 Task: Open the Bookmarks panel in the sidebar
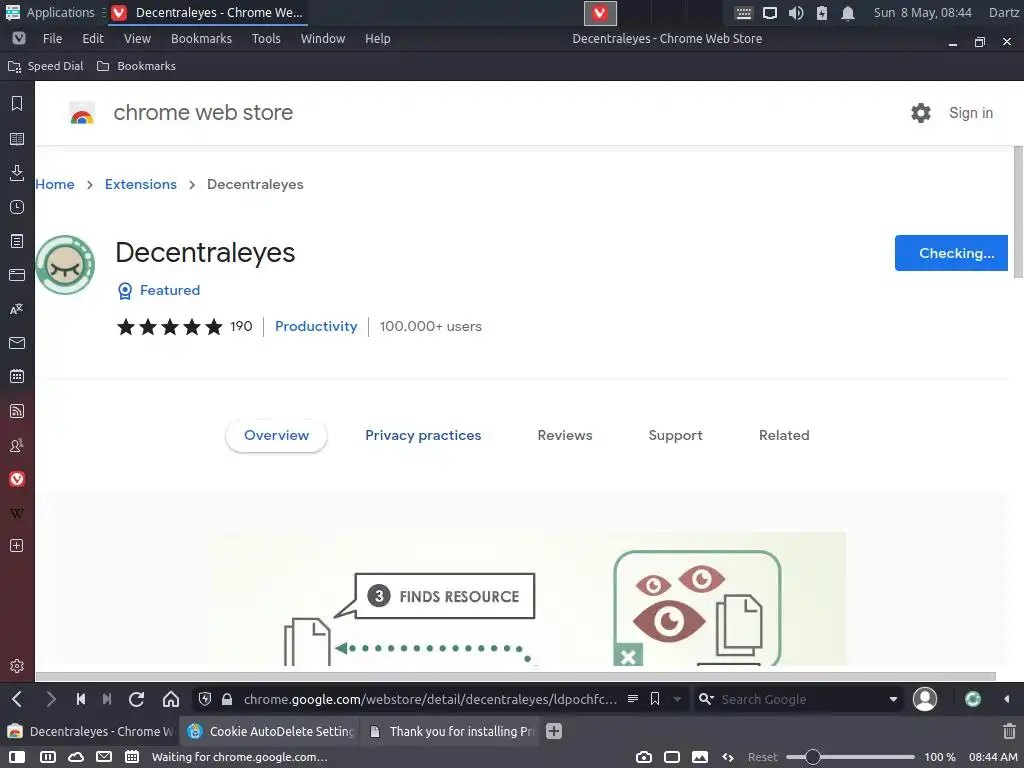pos(17,104)
